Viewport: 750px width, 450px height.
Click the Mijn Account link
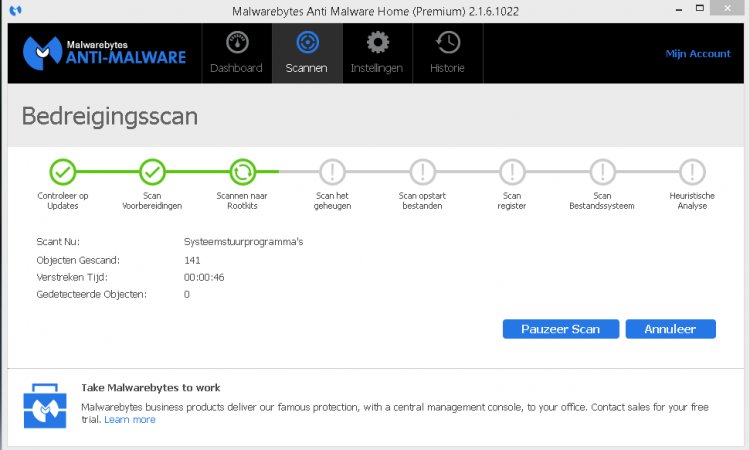pos(698,54)
